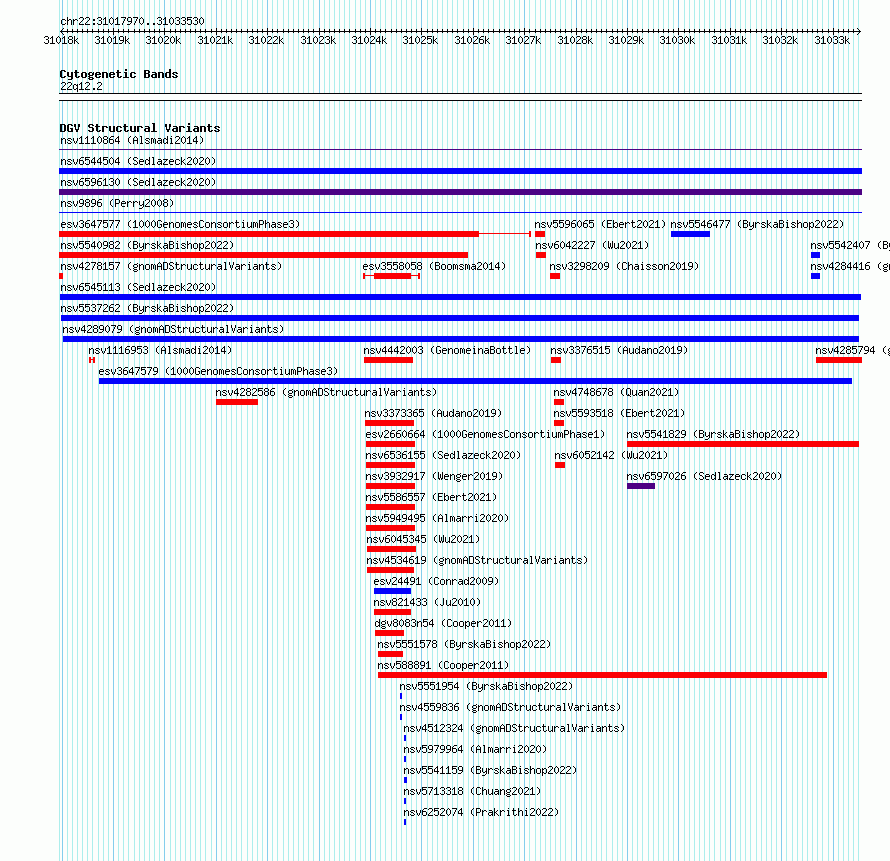Click the nsv3298209 (Chaisson2019) label
This screenshot has height=861, width=890.
click(x=624, y=266)
